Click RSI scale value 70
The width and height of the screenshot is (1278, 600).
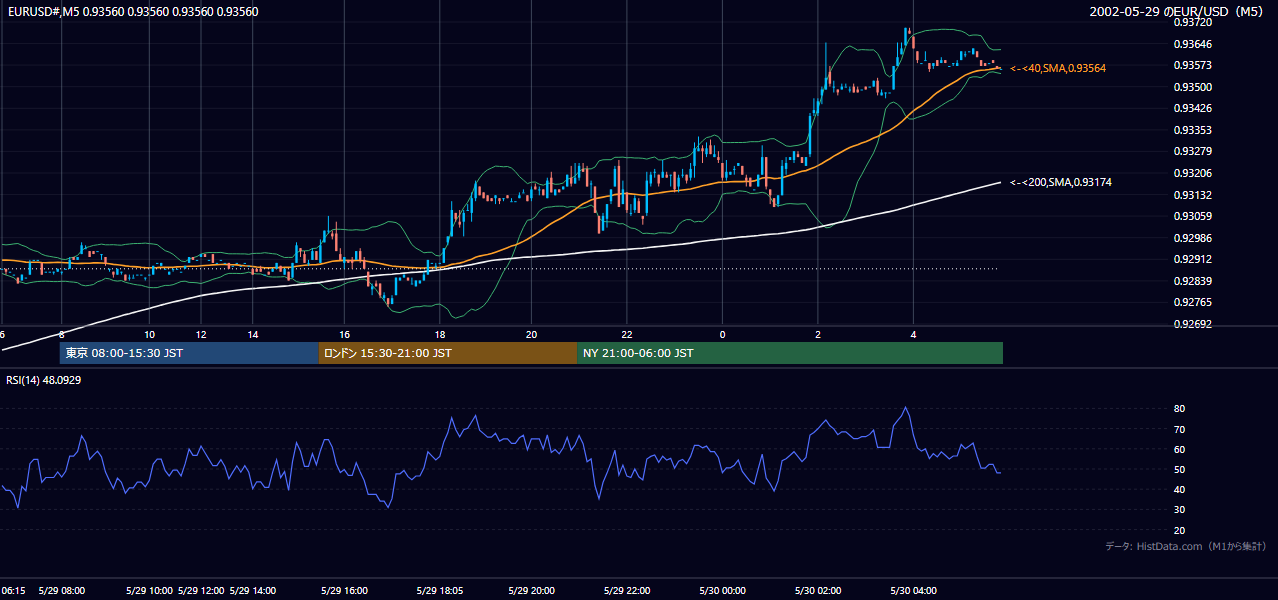(1180, 430)
